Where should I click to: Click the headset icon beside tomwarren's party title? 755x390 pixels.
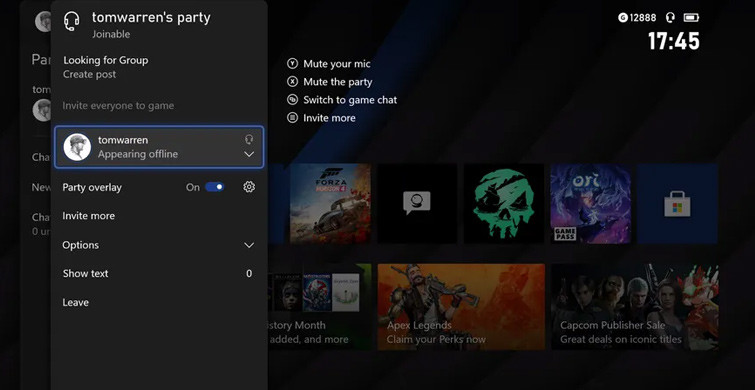(71, 22)
